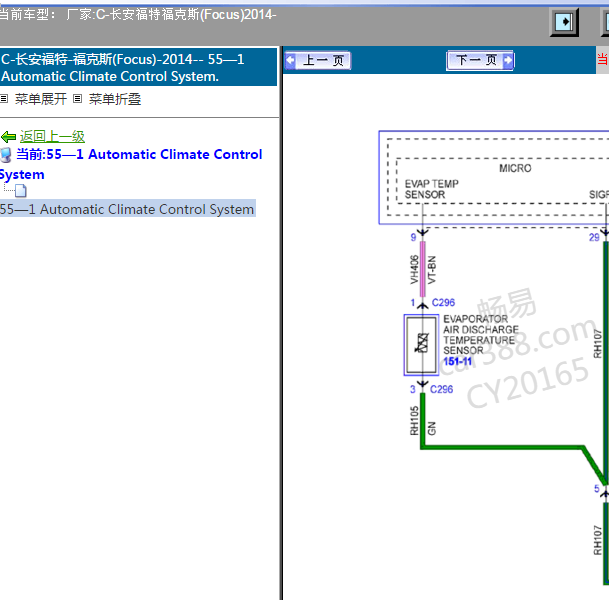
Task: Click 菜单折叠 to collapse the menu
Action: click(115, 99)
